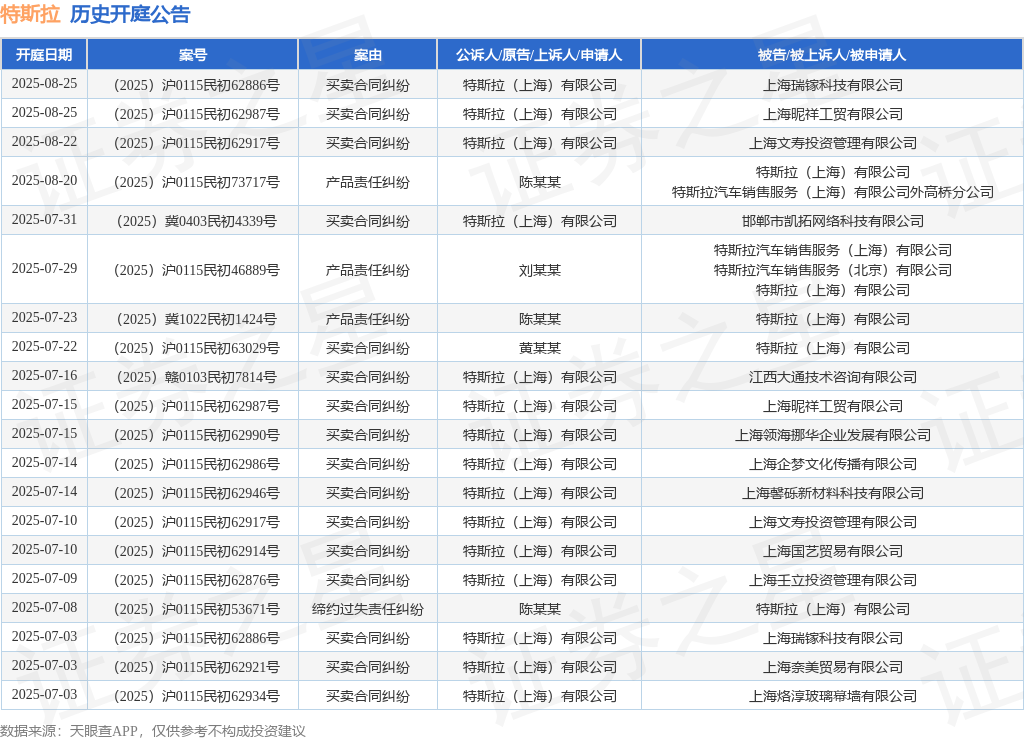Select the date cell 2025-07-16
This screenshot has width=1024, height=740.
pyautogui.click(x=44, y=376)
